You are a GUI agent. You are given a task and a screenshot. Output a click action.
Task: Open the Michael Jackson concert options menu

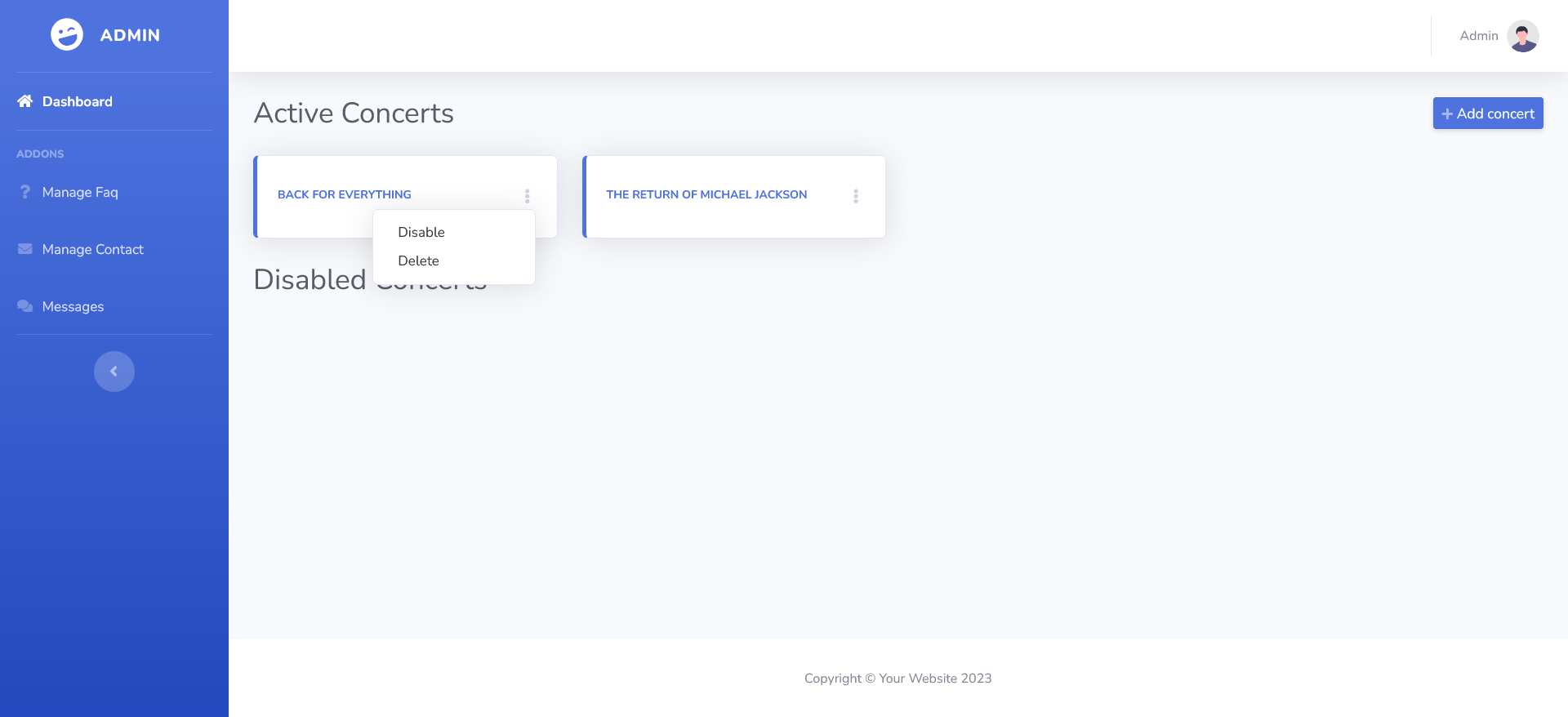coord(856,196)
